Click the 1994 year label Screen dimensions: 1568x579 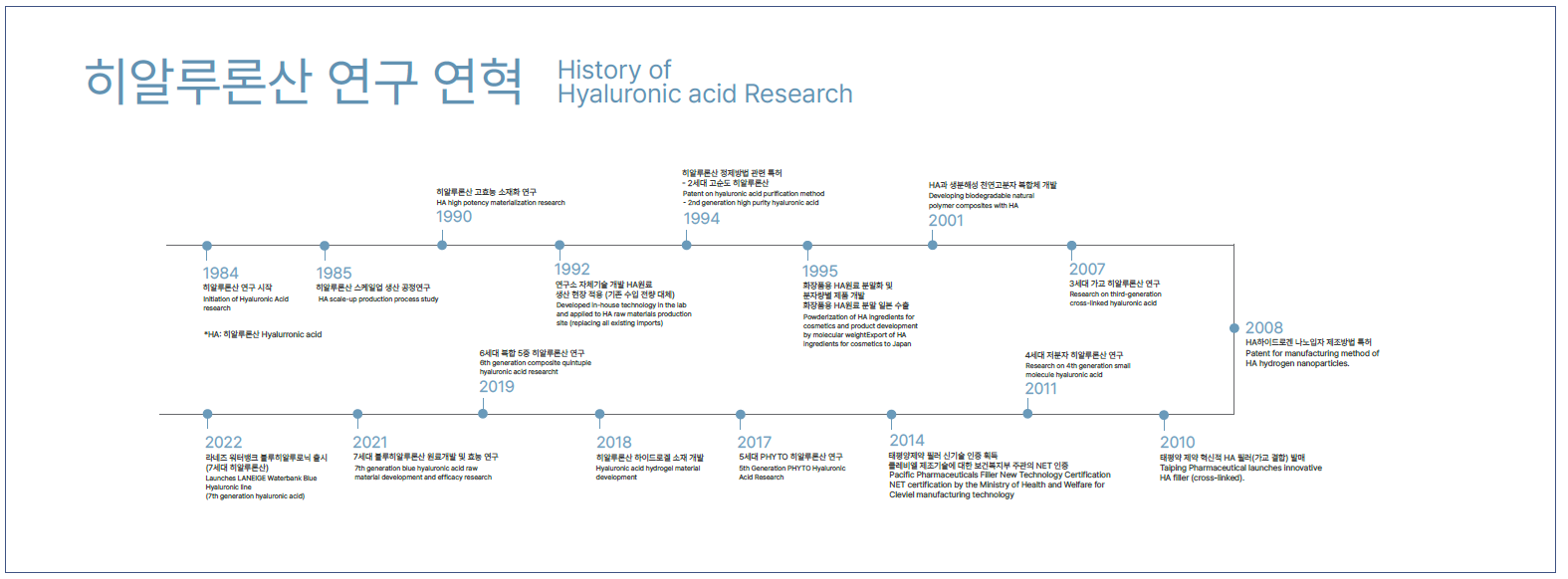coord(701,219)
